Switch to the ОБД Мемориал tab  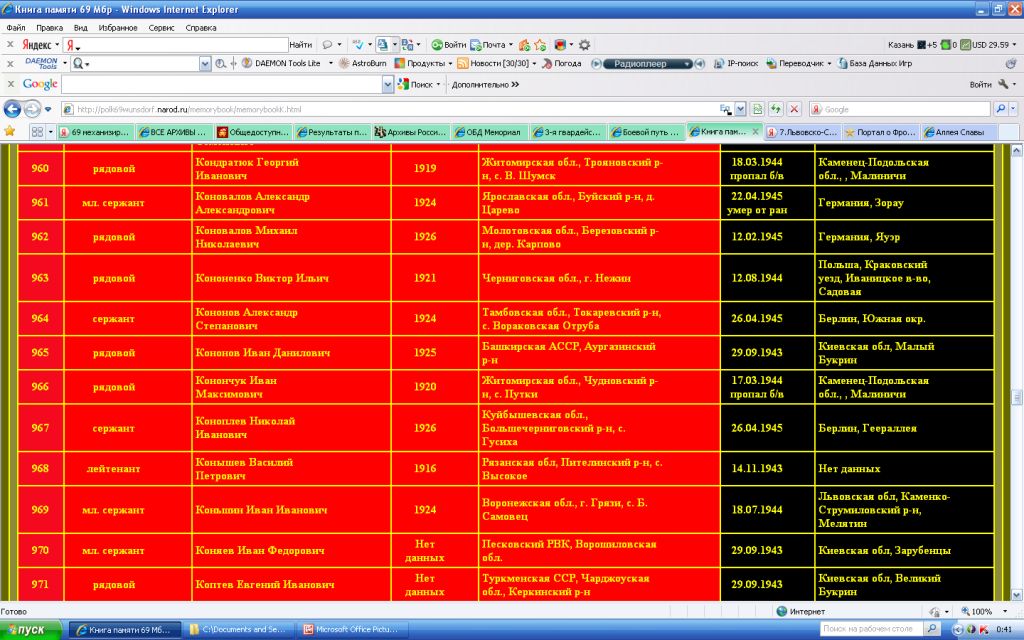pos(492,131)
